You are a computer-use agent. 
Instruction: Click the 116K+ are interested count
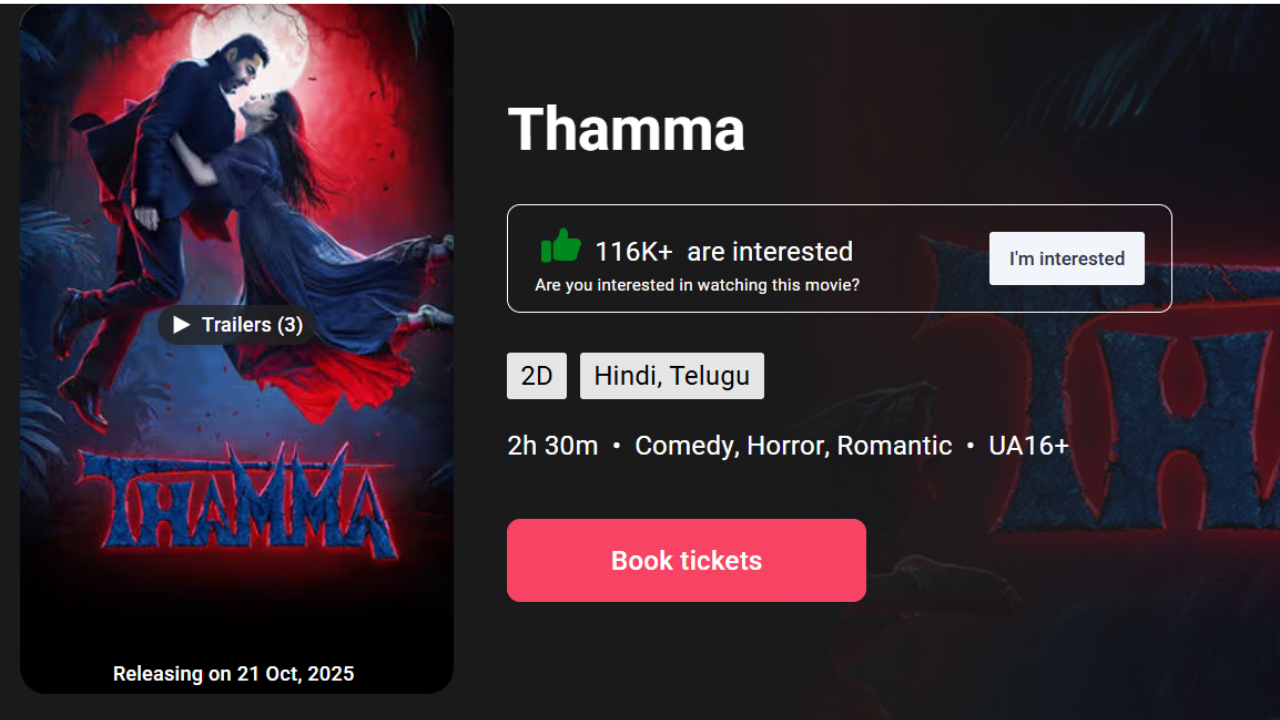pyautogui.click(x=723, y=251)
